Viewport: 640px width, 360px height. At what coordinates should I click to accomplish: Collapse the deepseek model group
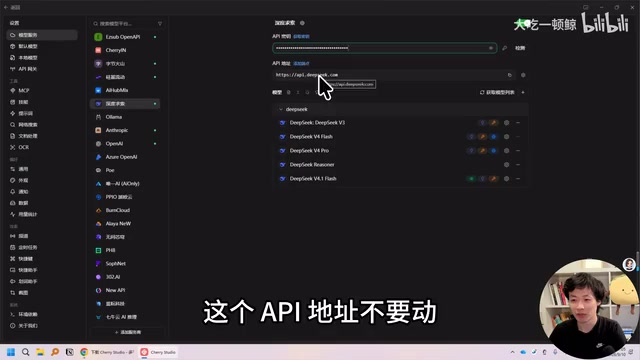pos(280,109)
